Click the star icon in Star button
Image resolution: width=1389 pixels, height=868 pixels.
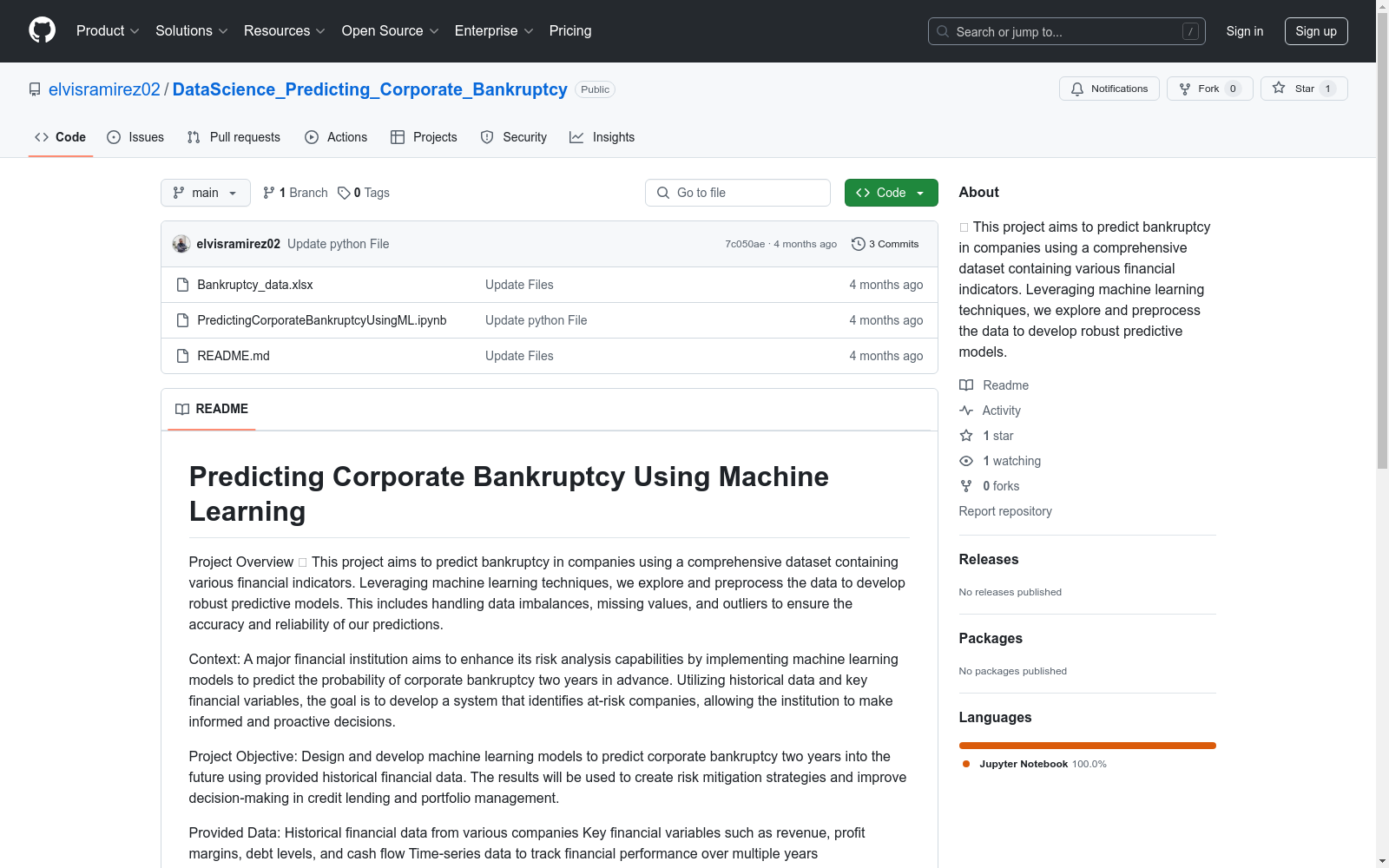1279,88
